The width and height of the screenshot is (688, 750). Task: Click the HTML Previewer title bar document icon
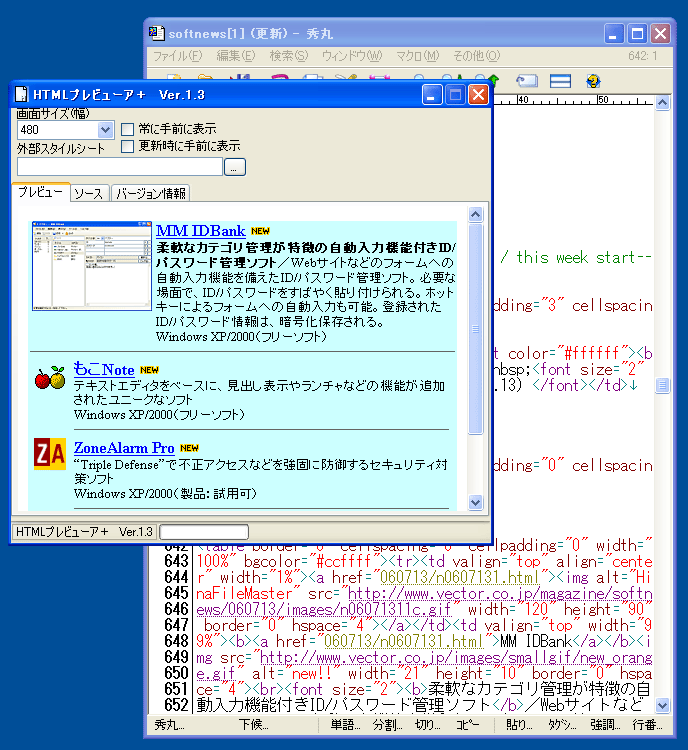(x=22, y=94)
